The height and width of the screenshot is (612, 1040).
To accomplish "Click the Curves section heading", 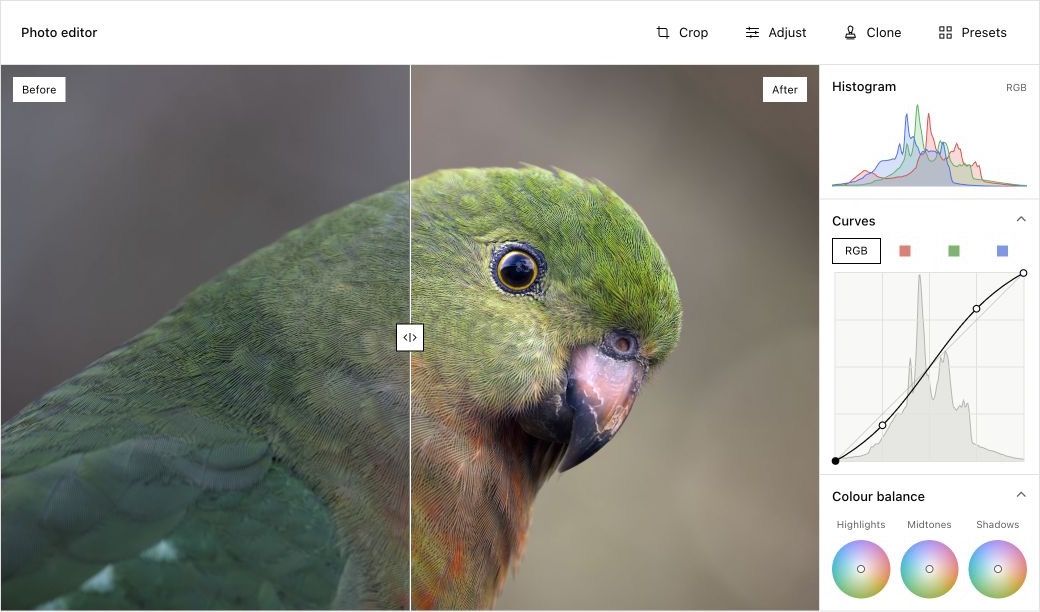I will pyautogui.click(x=854, y=221).
